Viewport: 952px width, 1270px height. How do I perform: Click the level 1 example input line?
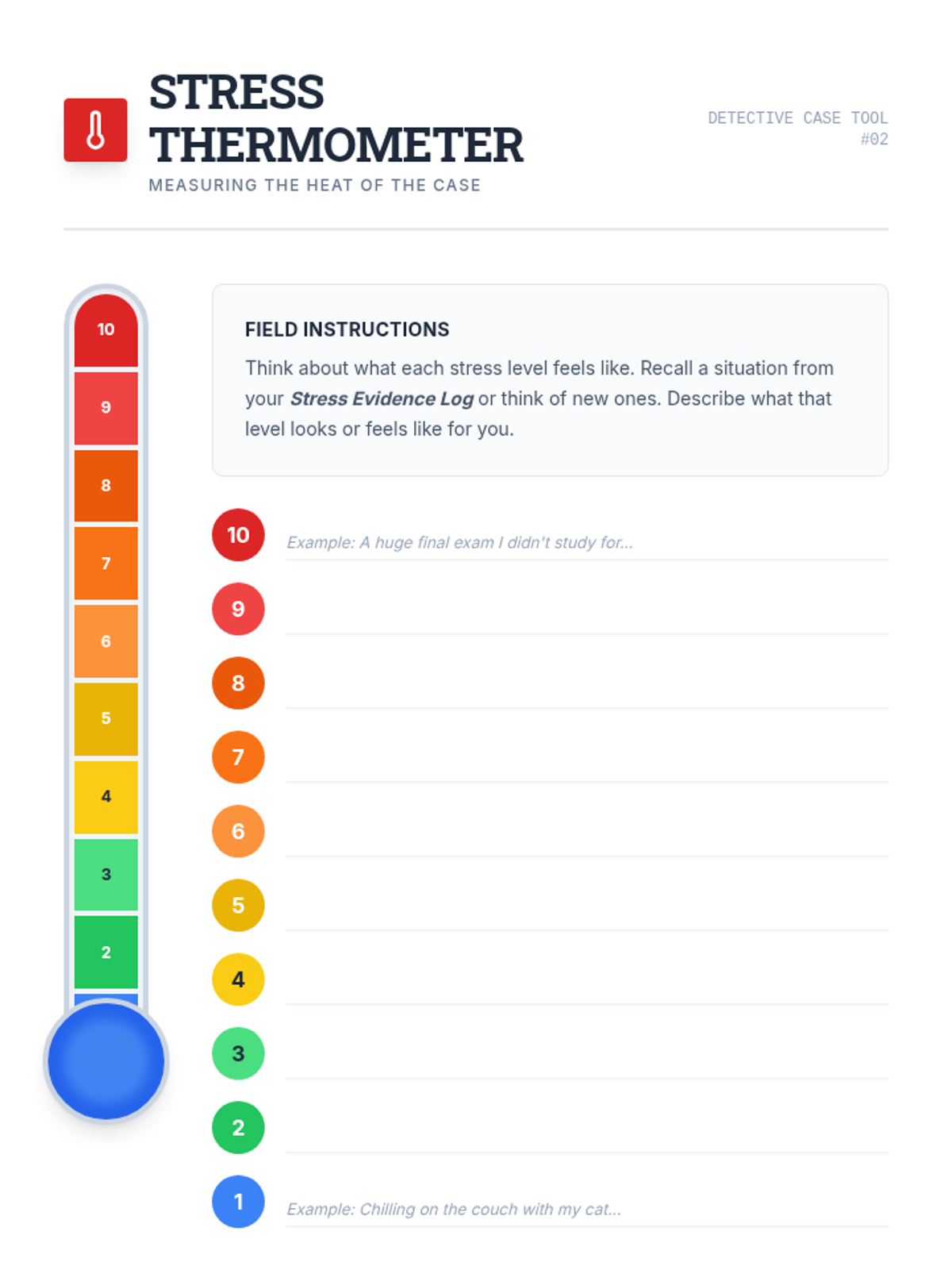click(x=587, y=1209)
